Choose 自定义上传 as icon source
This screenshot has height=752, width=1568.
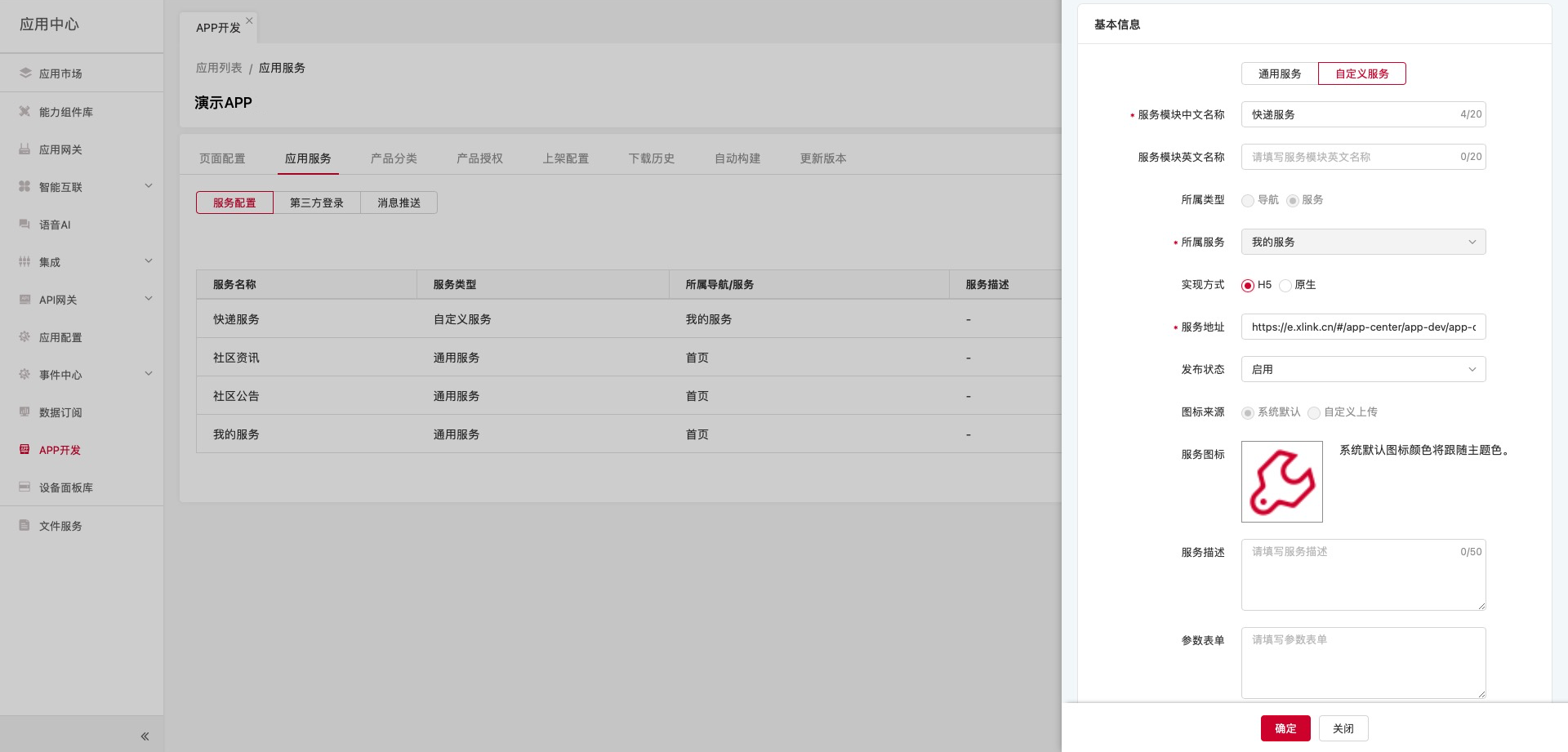(x=1314, y=412)
